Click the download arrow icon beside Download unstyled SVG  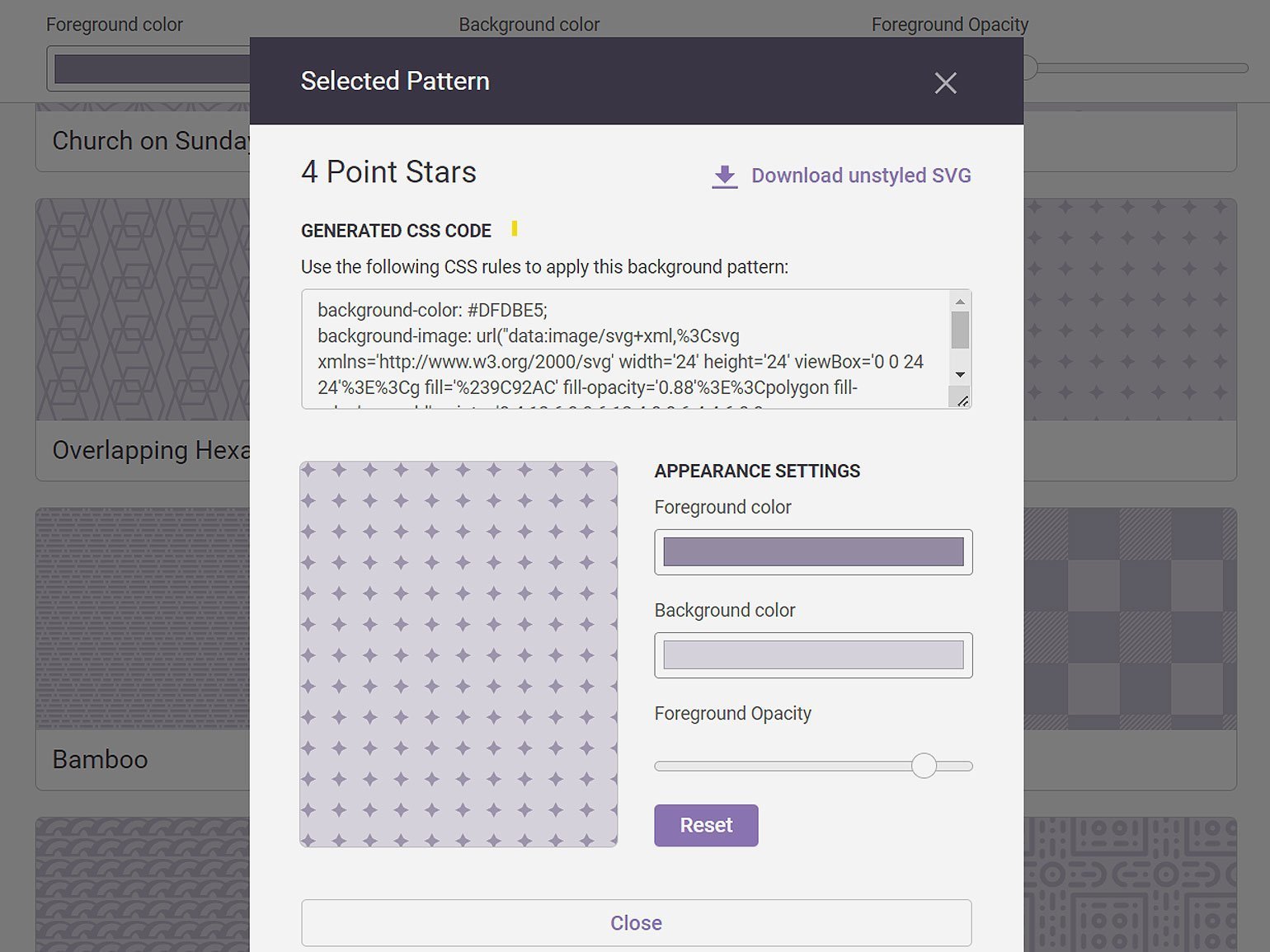724,176
